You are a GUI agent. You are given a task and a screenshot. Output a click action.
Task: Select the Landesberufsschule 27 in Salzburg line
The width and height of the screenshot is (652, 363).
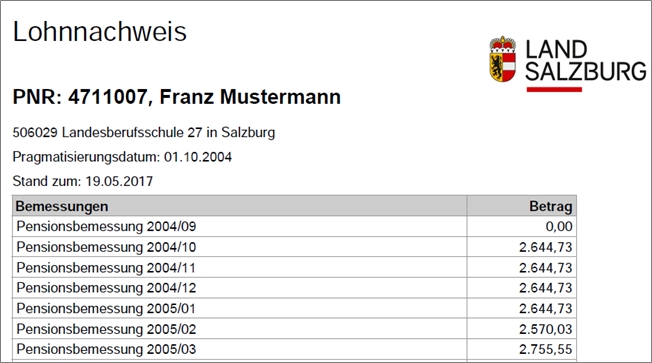point(144,133)
